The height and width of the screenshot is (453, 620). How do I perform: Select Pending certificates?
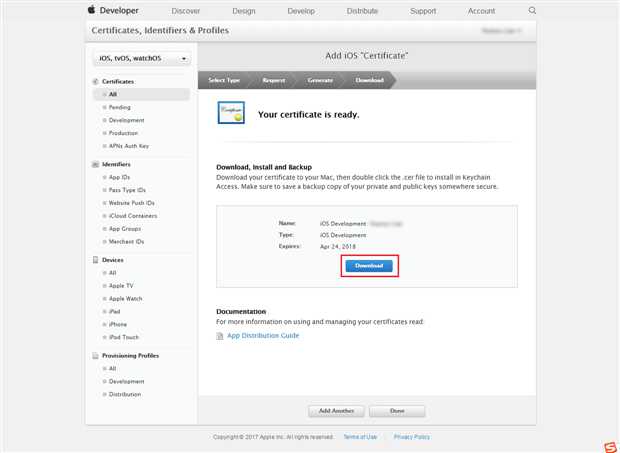pos(119,108)
